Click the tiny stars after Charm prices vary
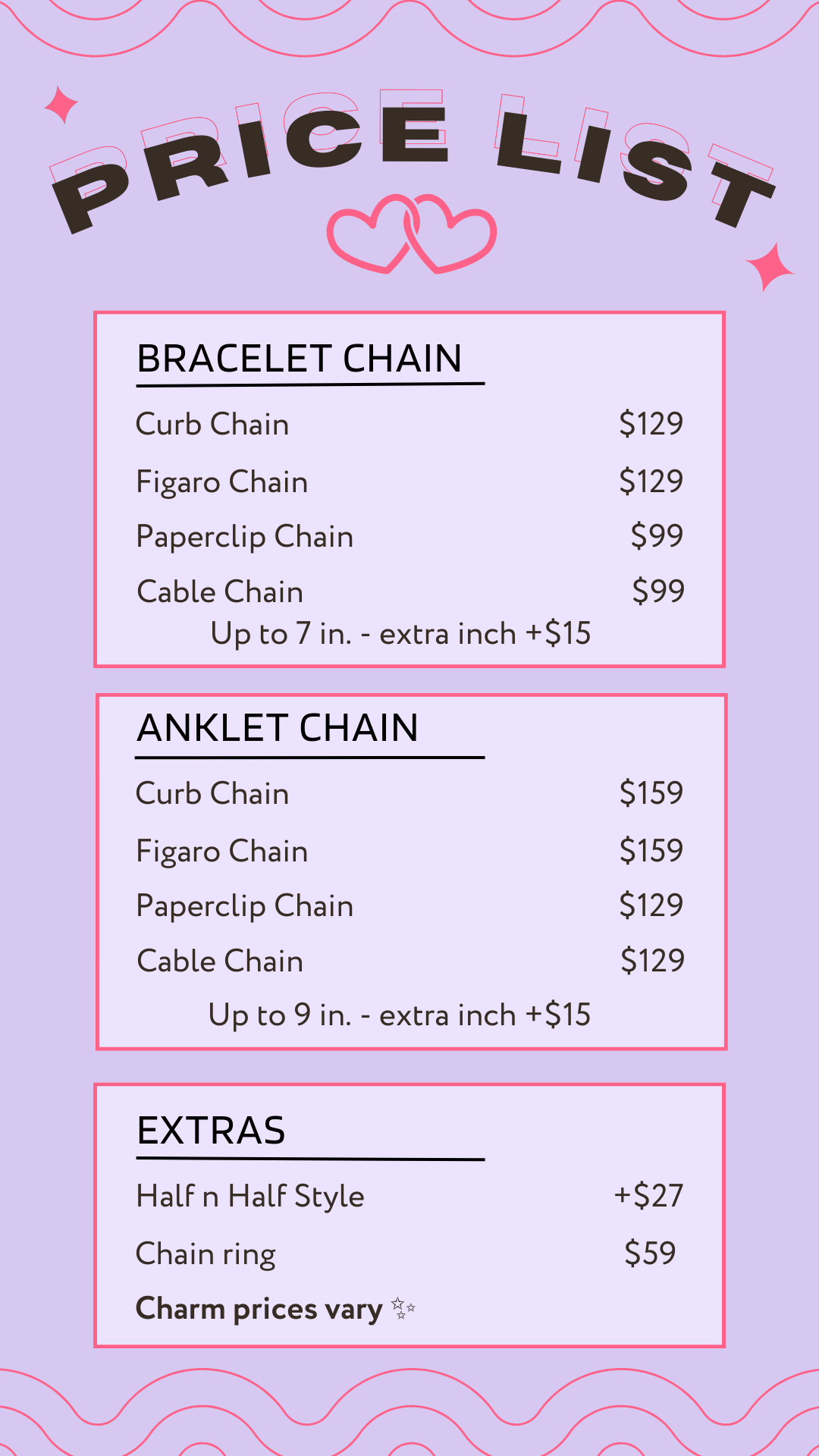Viewport: 819px width, 1456px height. [403, 1308]
